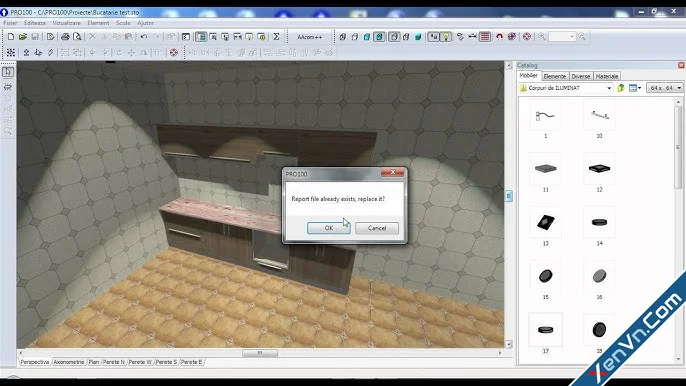Click the move up arrow icon in second toolbar
The height and width of the screenshot is (386, 686).
click(26, 53)
